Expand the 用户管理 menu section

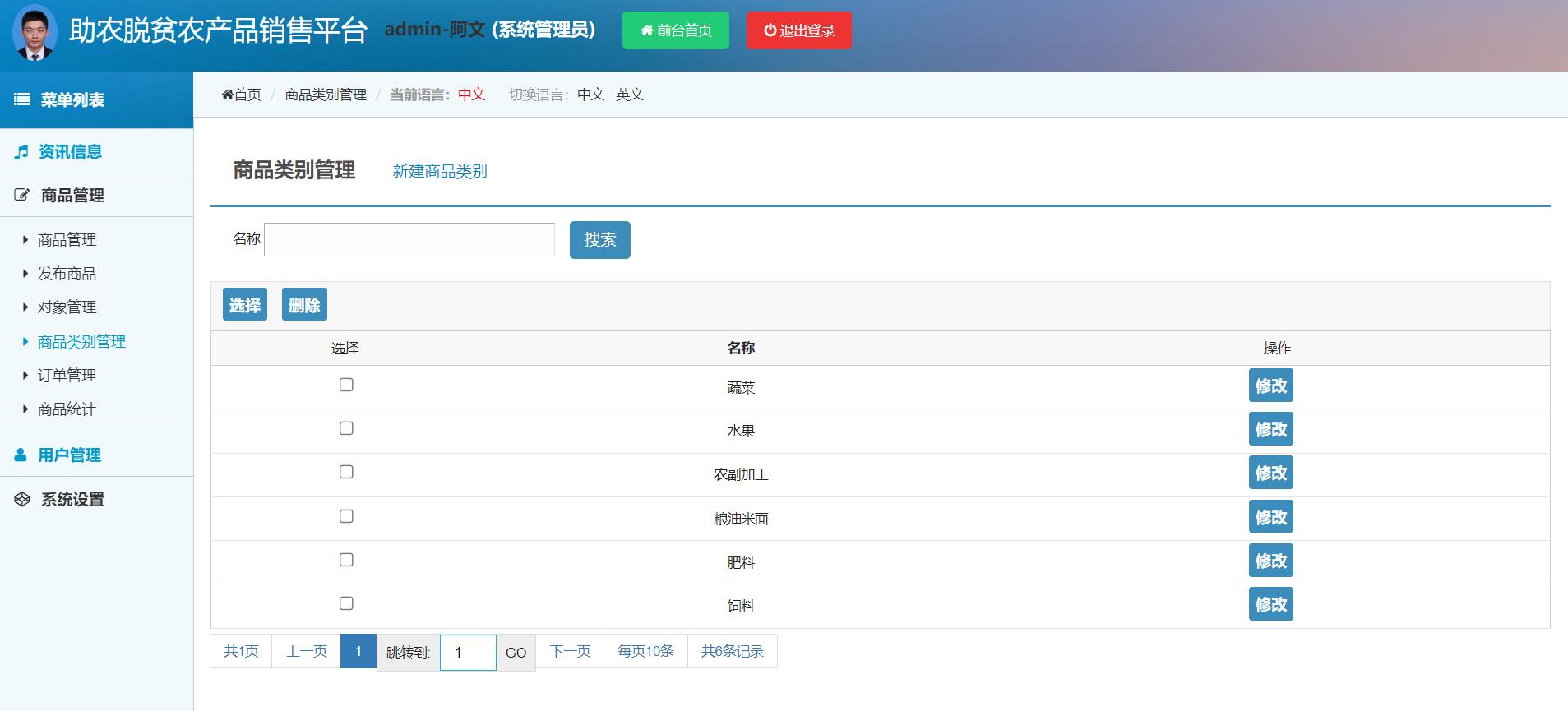(x=96, y=455)
